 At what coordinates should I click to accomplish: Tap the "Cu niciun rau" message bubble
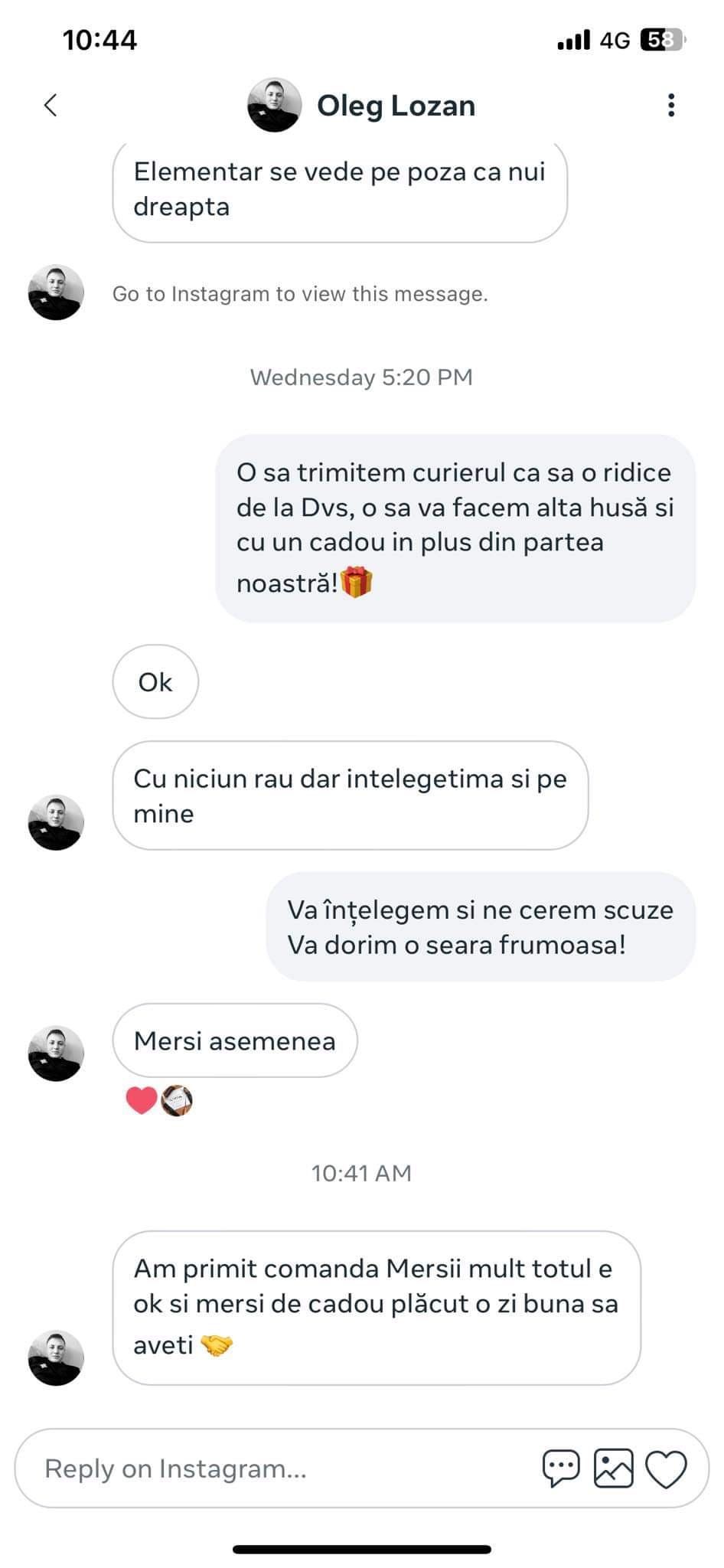pyautogui.click(x=350, y=795)
